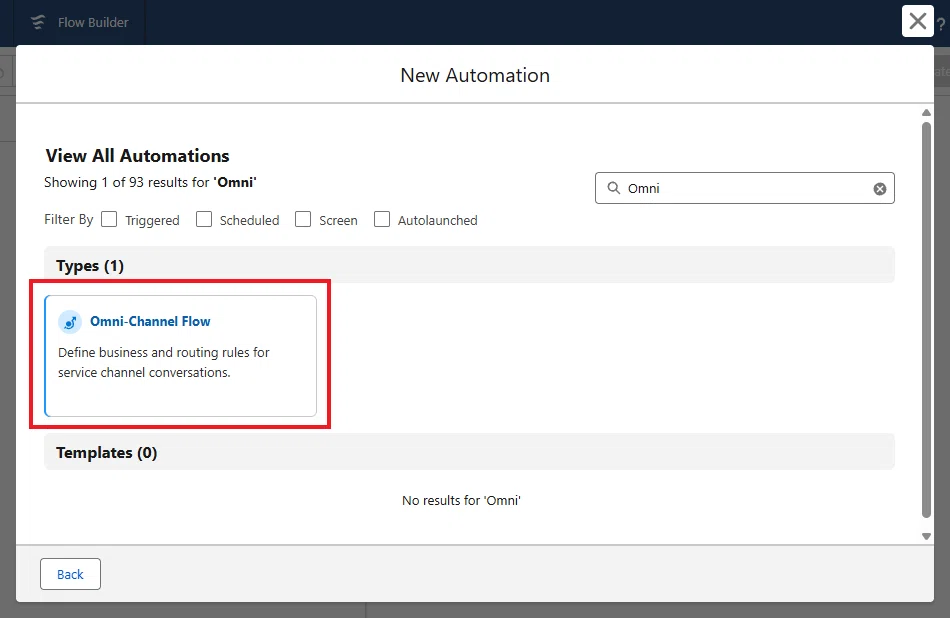Go Back to previous step

click(70, 574)
